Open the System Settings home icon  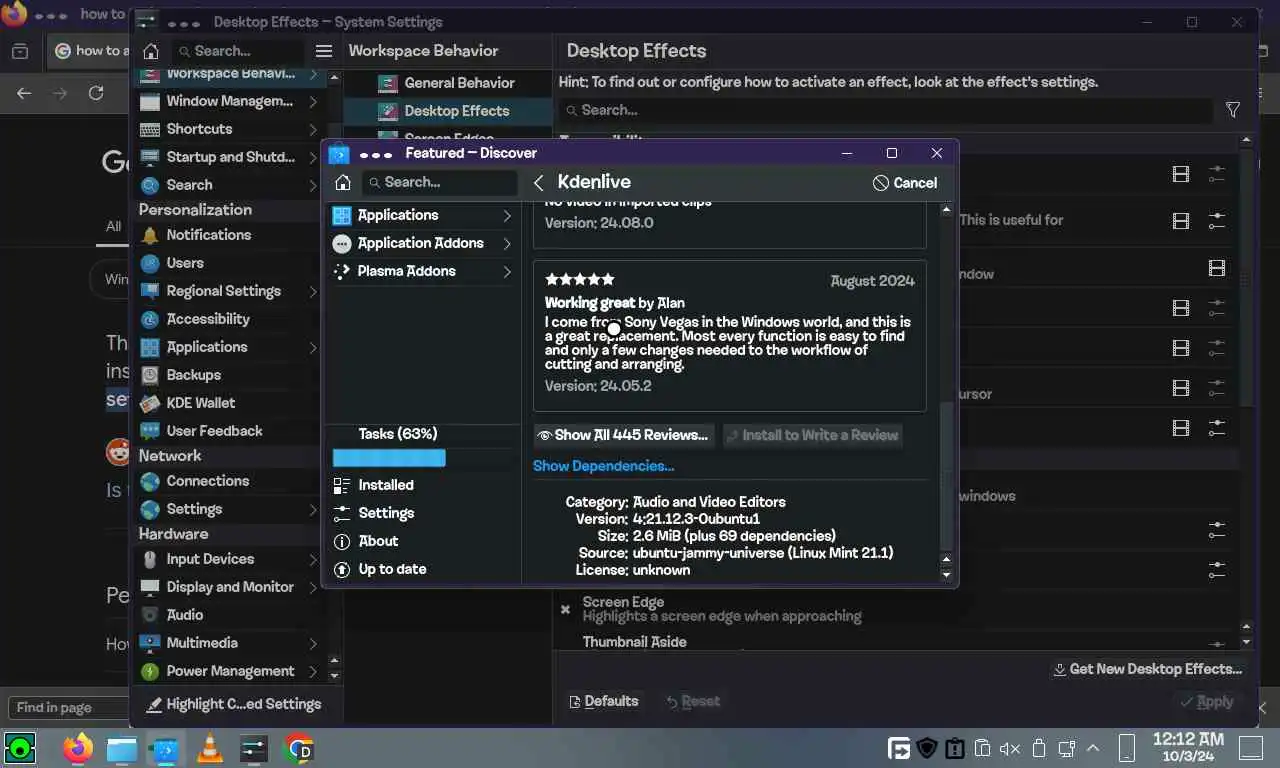pos(150,51)
